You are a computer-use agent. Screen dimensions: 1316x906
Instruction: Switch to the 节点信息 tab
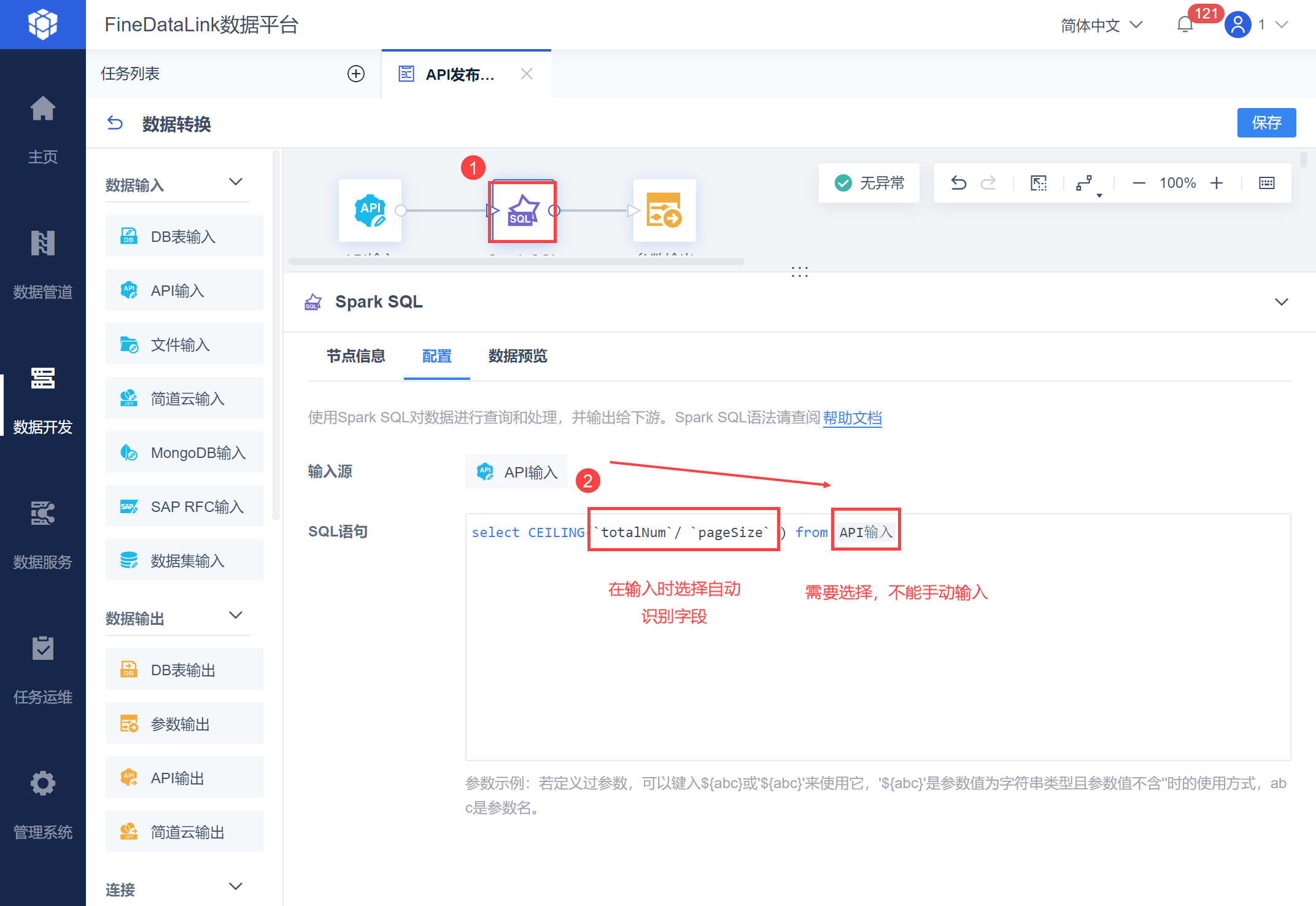point(355,356)
